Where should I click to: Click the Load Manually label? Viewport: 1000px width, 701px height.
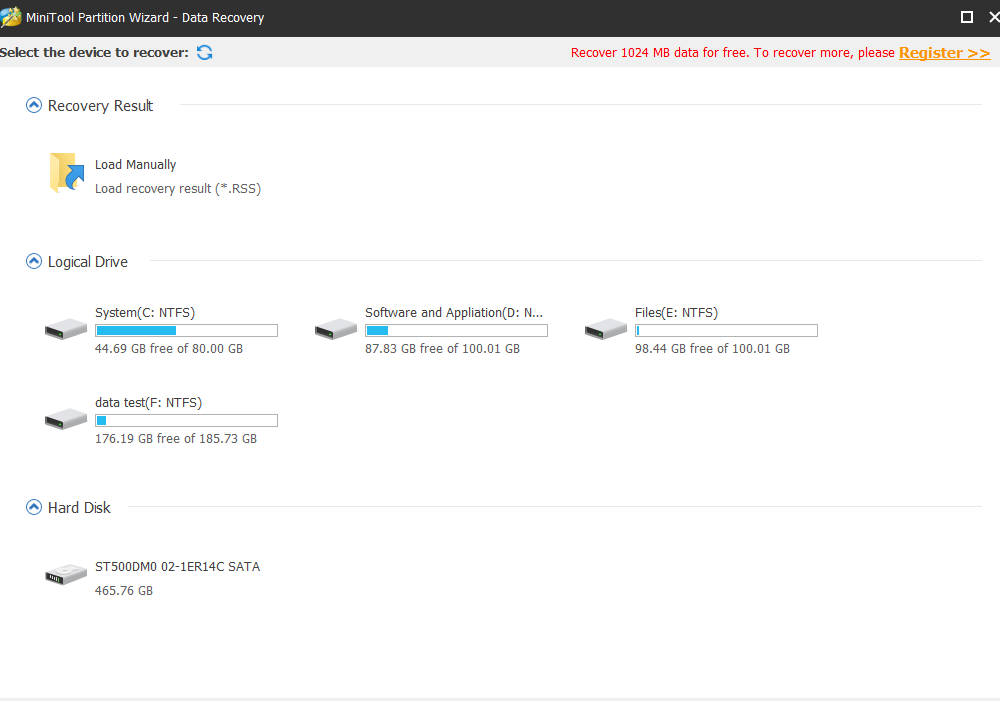point(135,165)
